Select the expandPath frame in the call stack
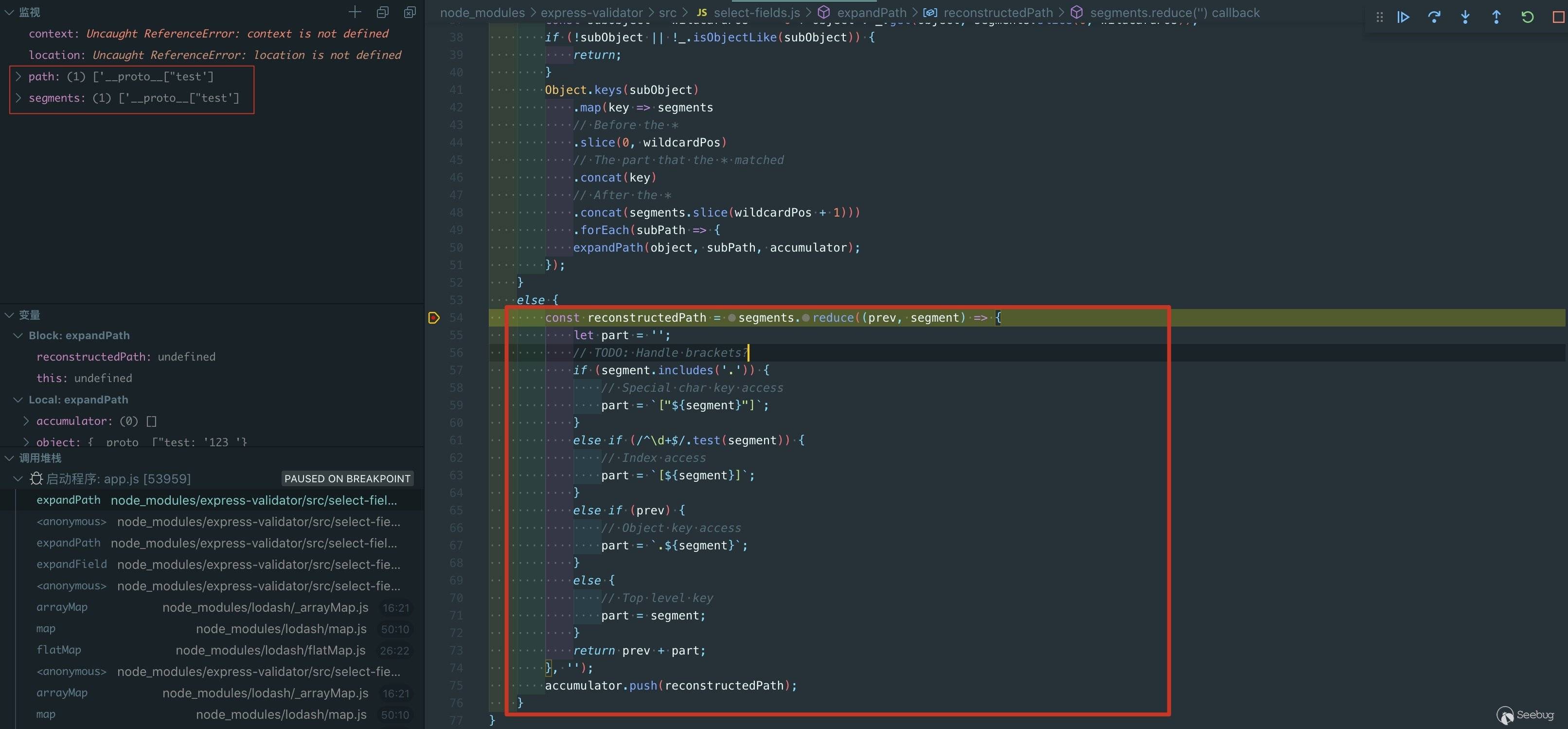 (69, 500)
